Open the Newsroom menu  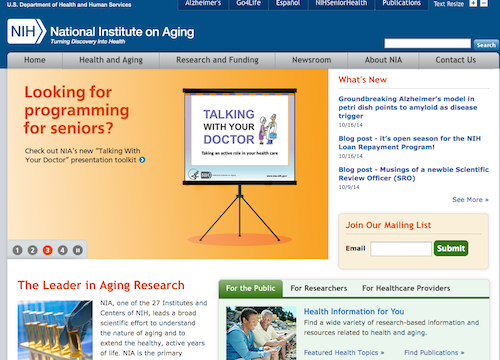point(312,60)
